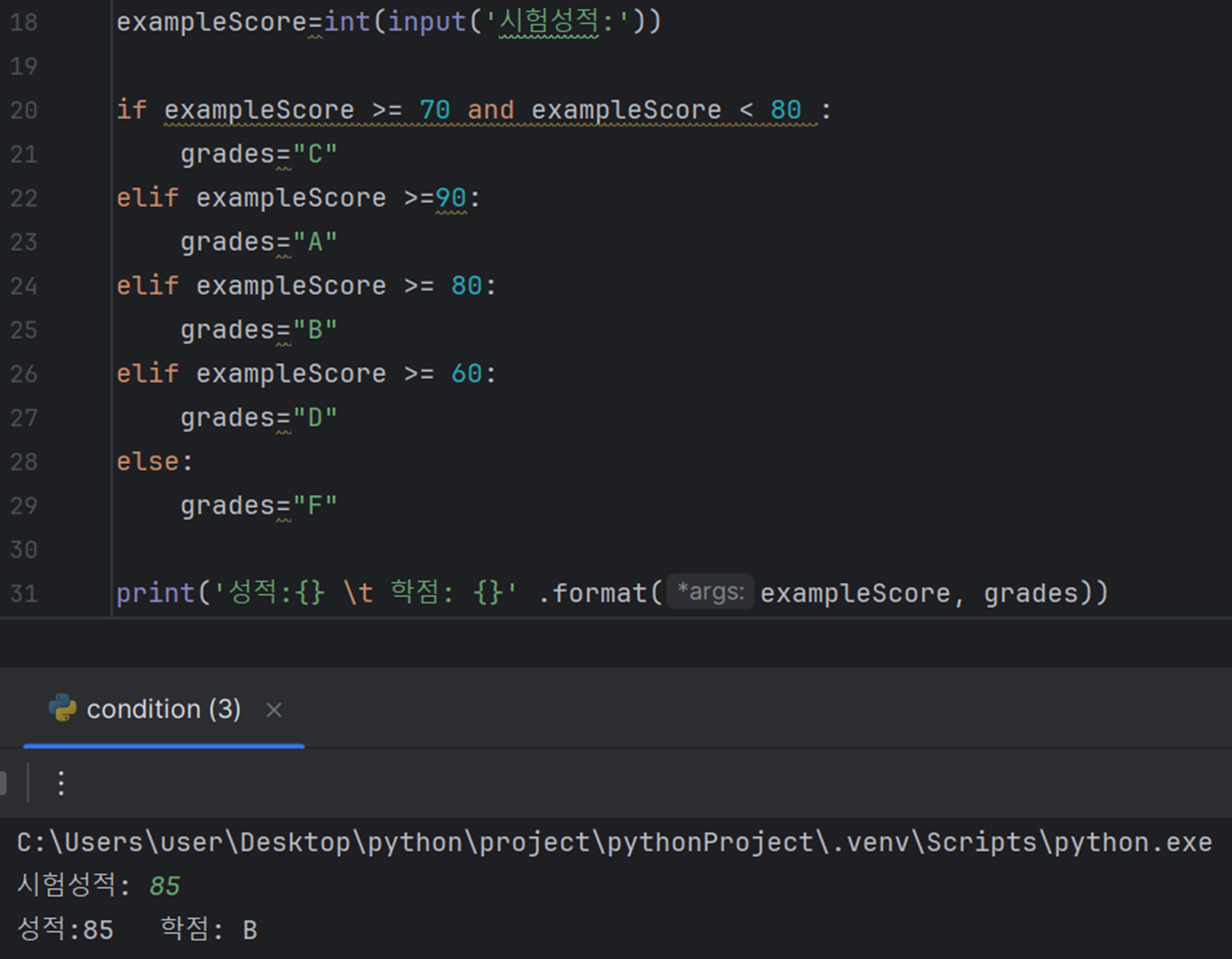Click line number 31 in the gutter

24,593
